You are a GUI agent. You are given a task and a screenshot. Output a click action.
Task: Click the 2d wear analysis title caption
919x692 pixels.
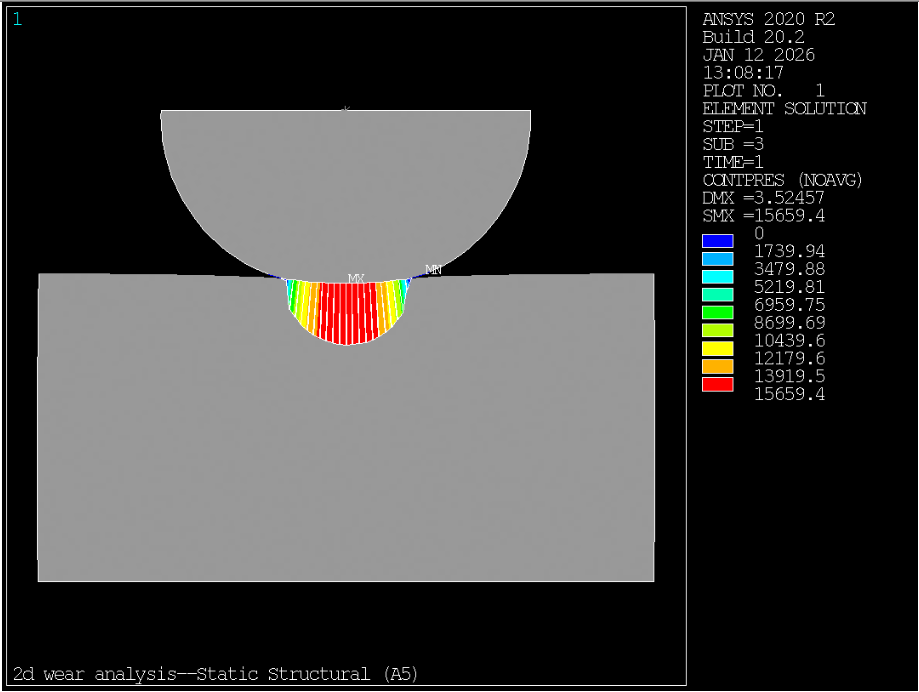(215, 674)
